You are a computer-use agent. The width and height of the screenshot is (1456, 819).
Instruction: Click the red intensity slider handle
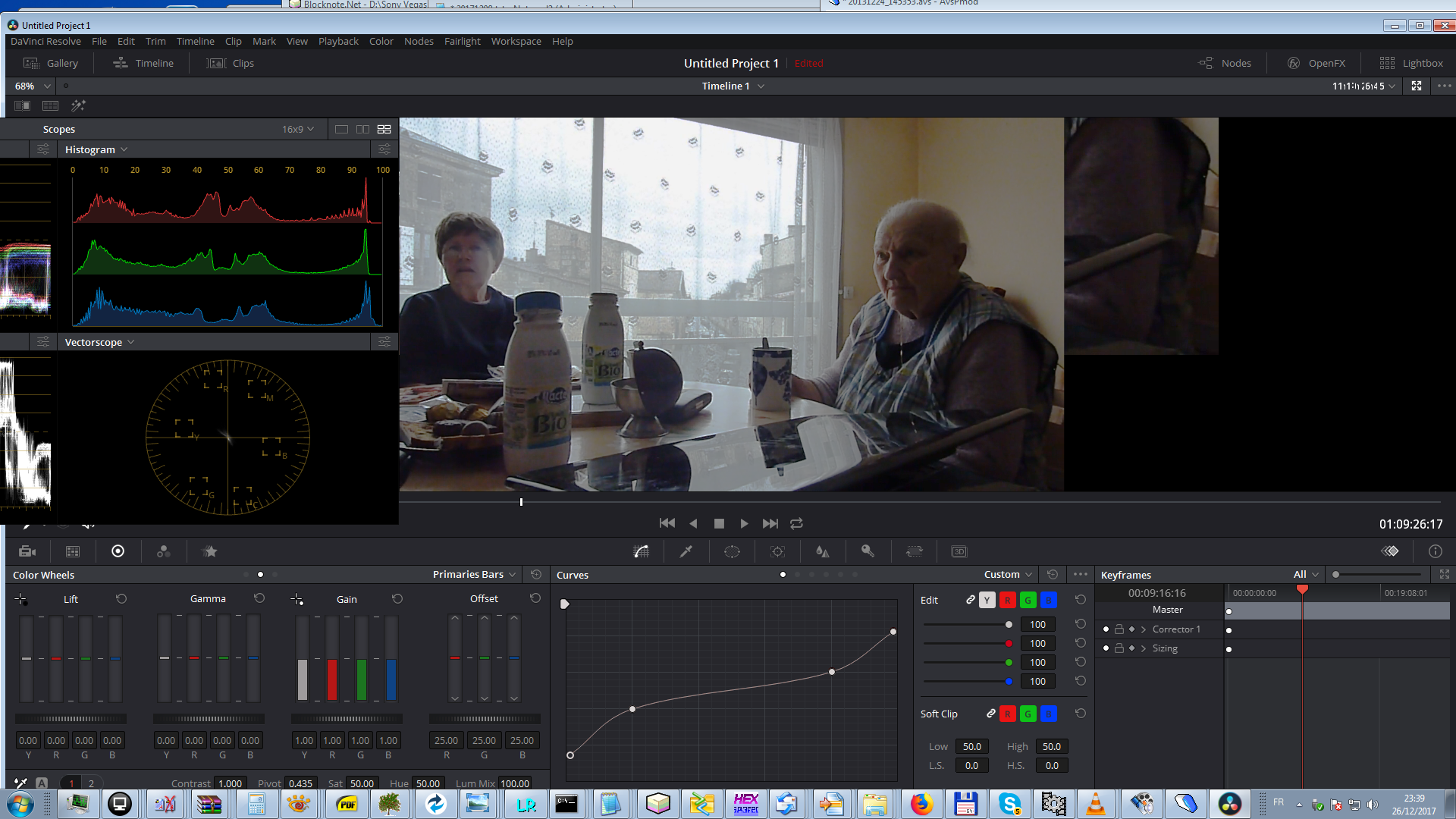(x=1009, y=643)
